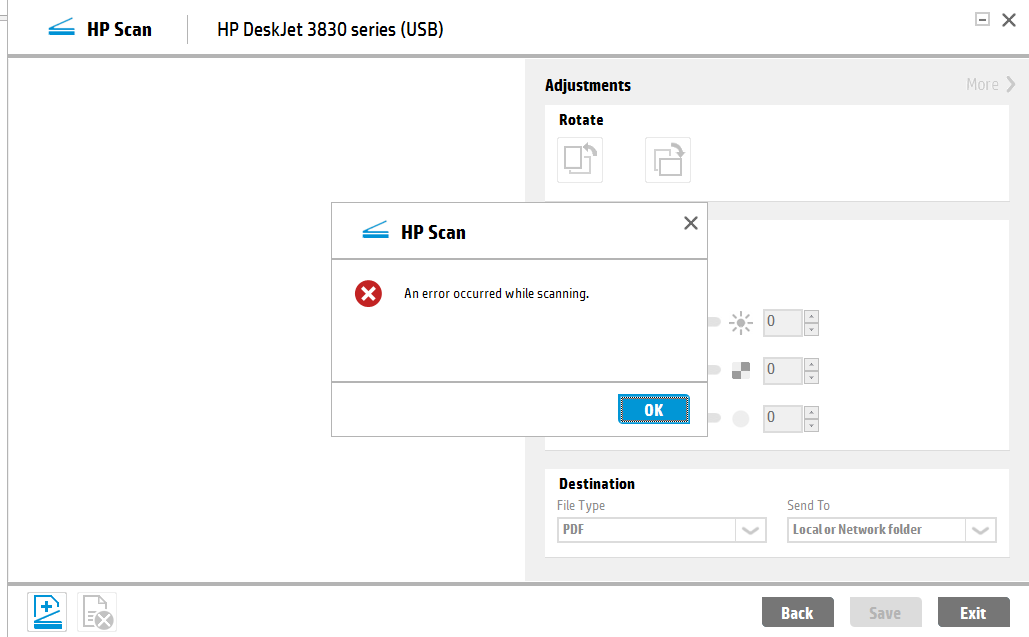The image size is (1029, 637).
Task: Close the HP Scan error dialog
Action: pos(690,223)
